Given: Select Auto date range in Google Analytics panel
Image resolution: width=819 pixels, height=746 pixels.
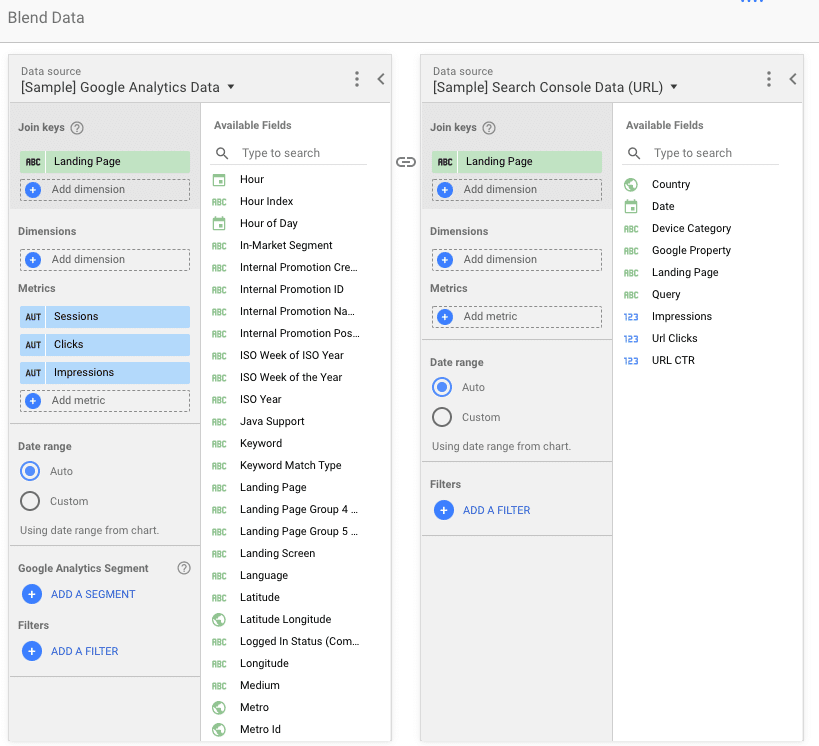Looking at the screenshot, I should point(30,471).
